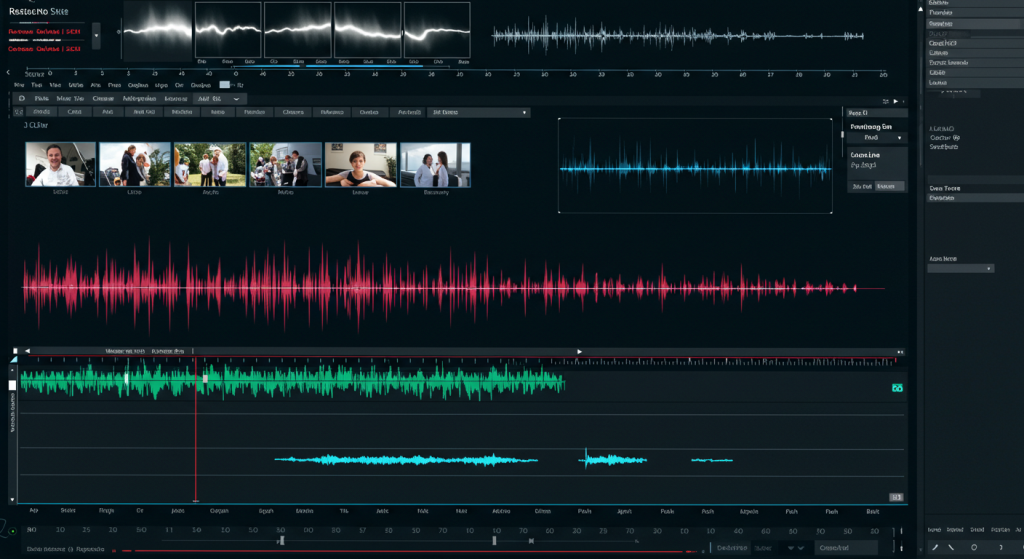Image resolution: width=1024 pixels, height=559 pixels.
Task: Select the circle tool icon beside the pencil
Action: click(x=974, y=547)
